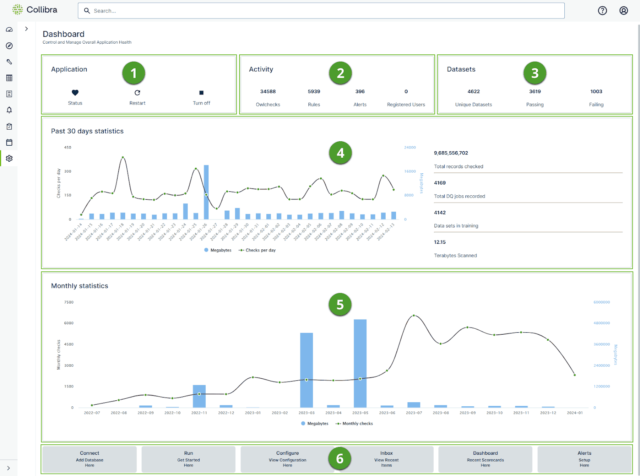Click the Registered Users value 0
The width and height of the screenshot is (640, 476).
(406, 91)
